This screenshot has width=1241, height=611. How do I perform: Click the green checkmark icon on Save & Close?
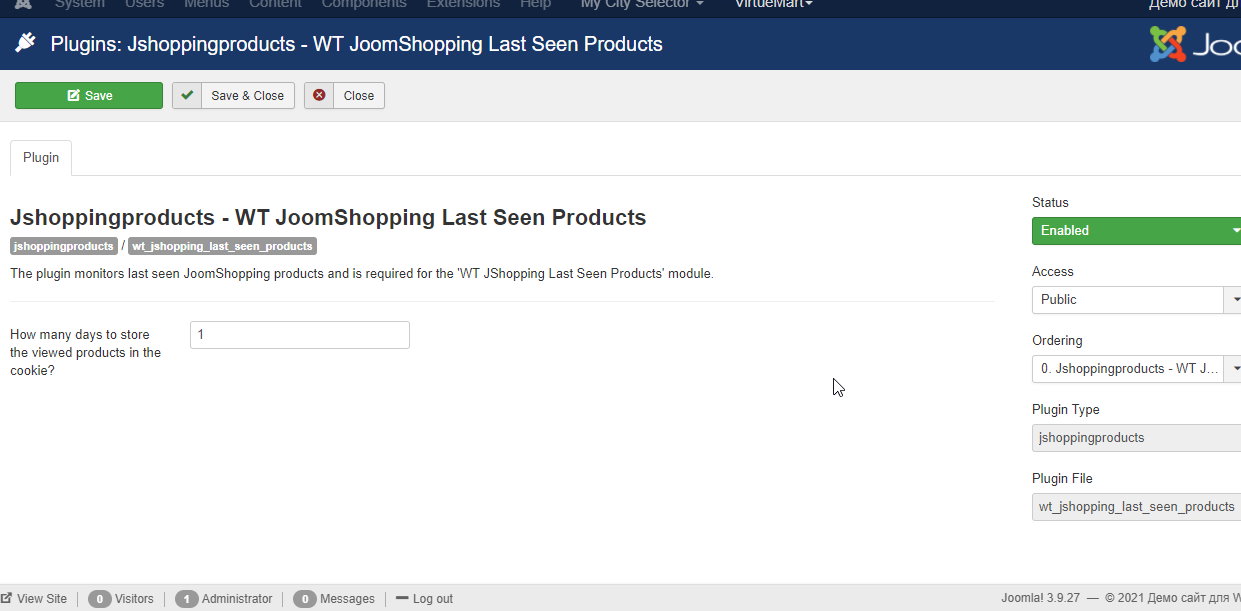coord(187,96)
